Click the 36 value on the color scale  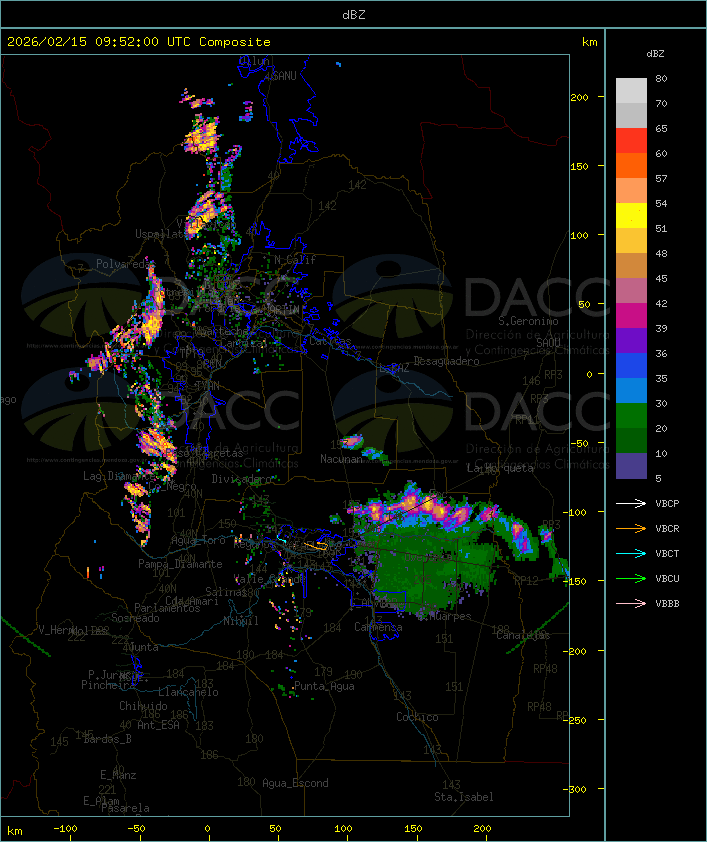[661, 353]
